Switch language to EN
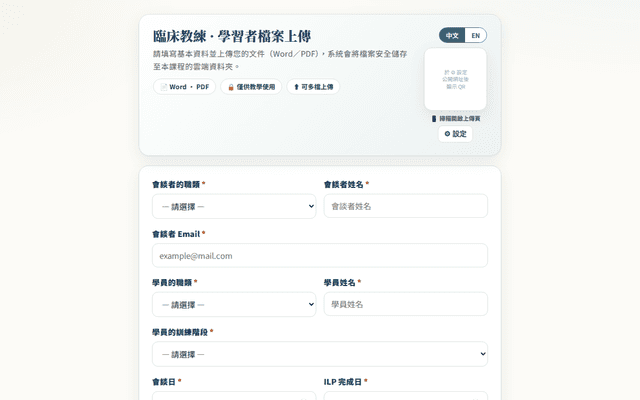Image resolution: width=640 pixels, height=400 pixels. coord(476,36)
